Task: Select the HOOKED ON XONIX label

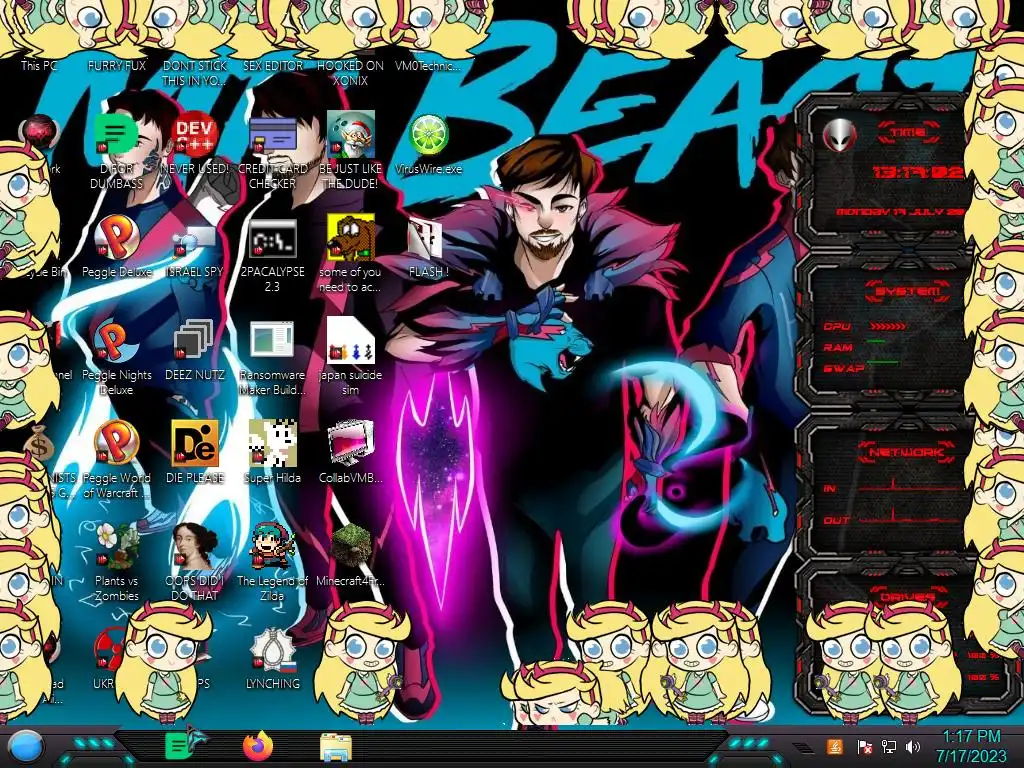Action: (x=350, y=73)
